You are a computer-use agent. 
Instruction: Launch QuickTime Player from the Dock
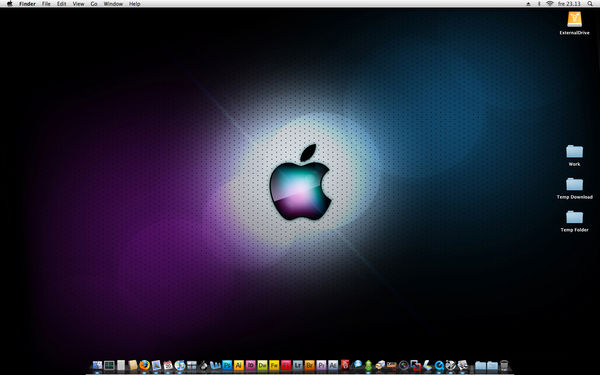pos(439,365)
